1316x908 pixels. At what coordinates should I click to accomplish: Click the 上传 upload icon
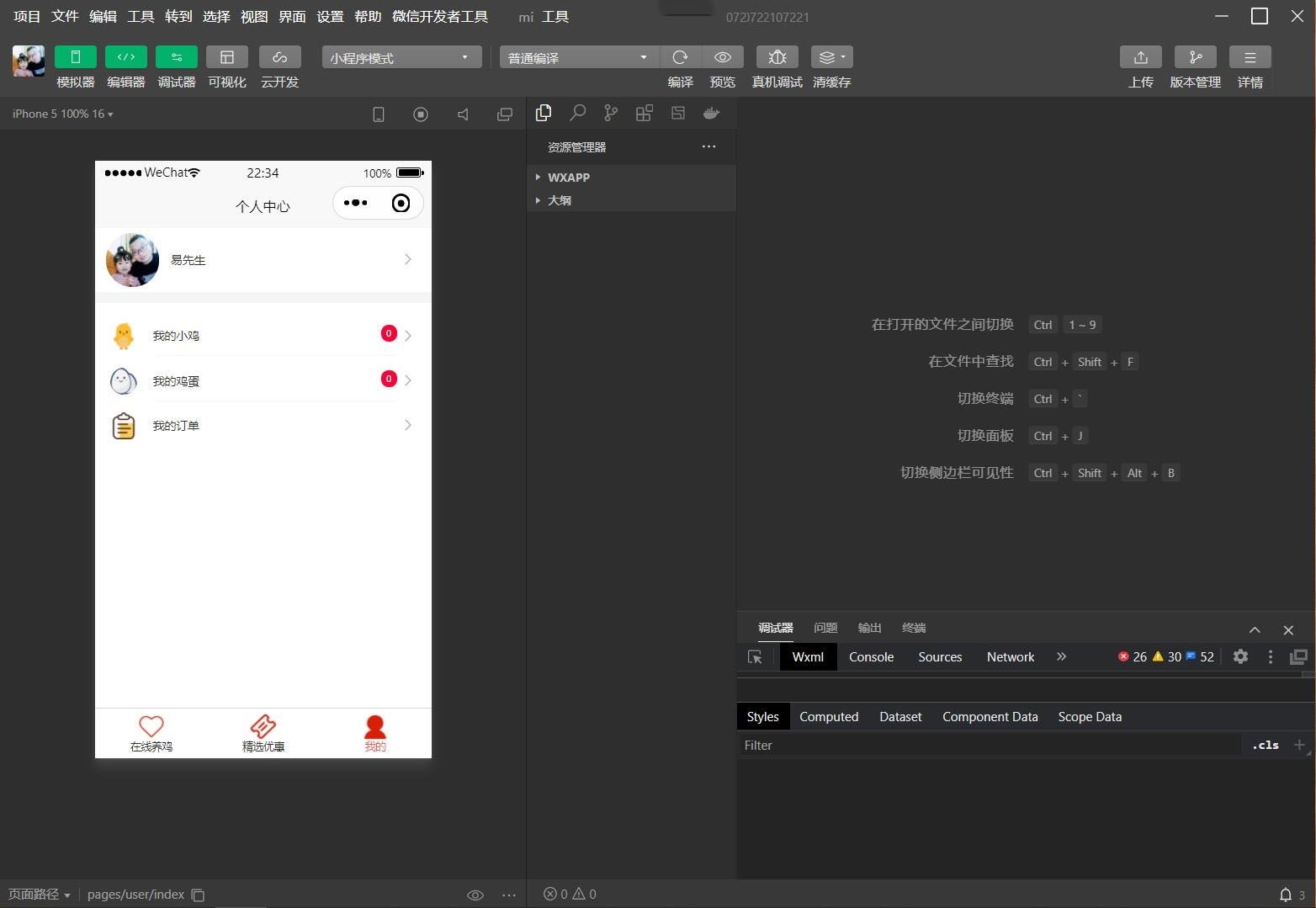pos(1140,57)
